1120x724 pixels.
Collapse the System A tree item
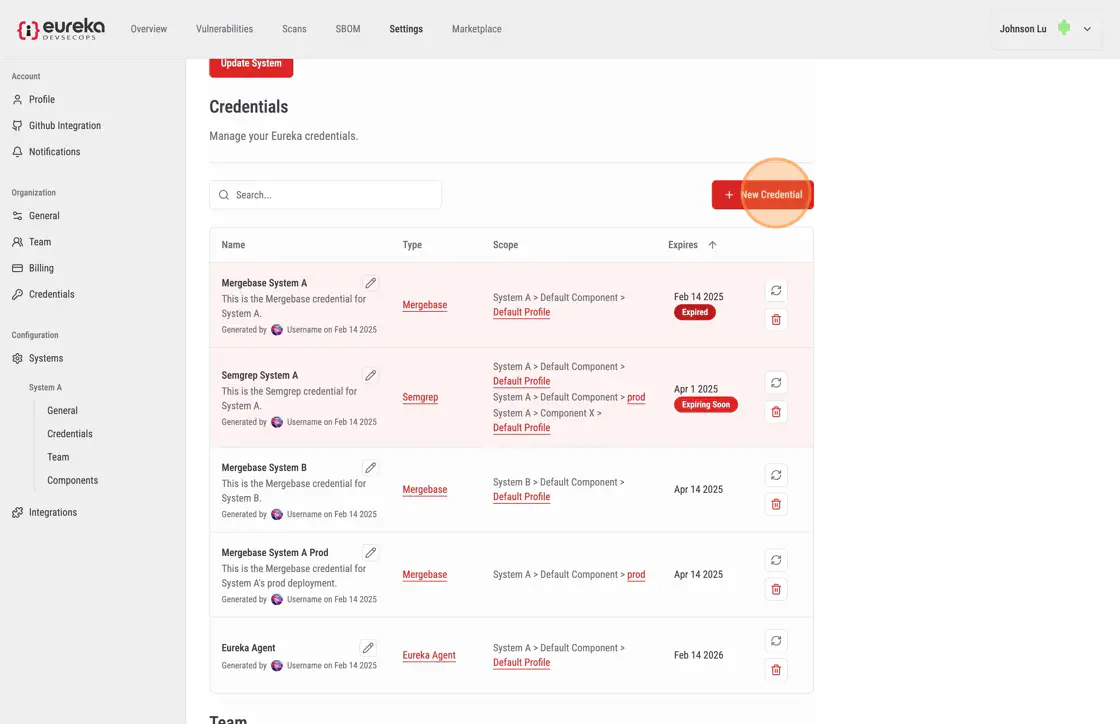(45, 387)
